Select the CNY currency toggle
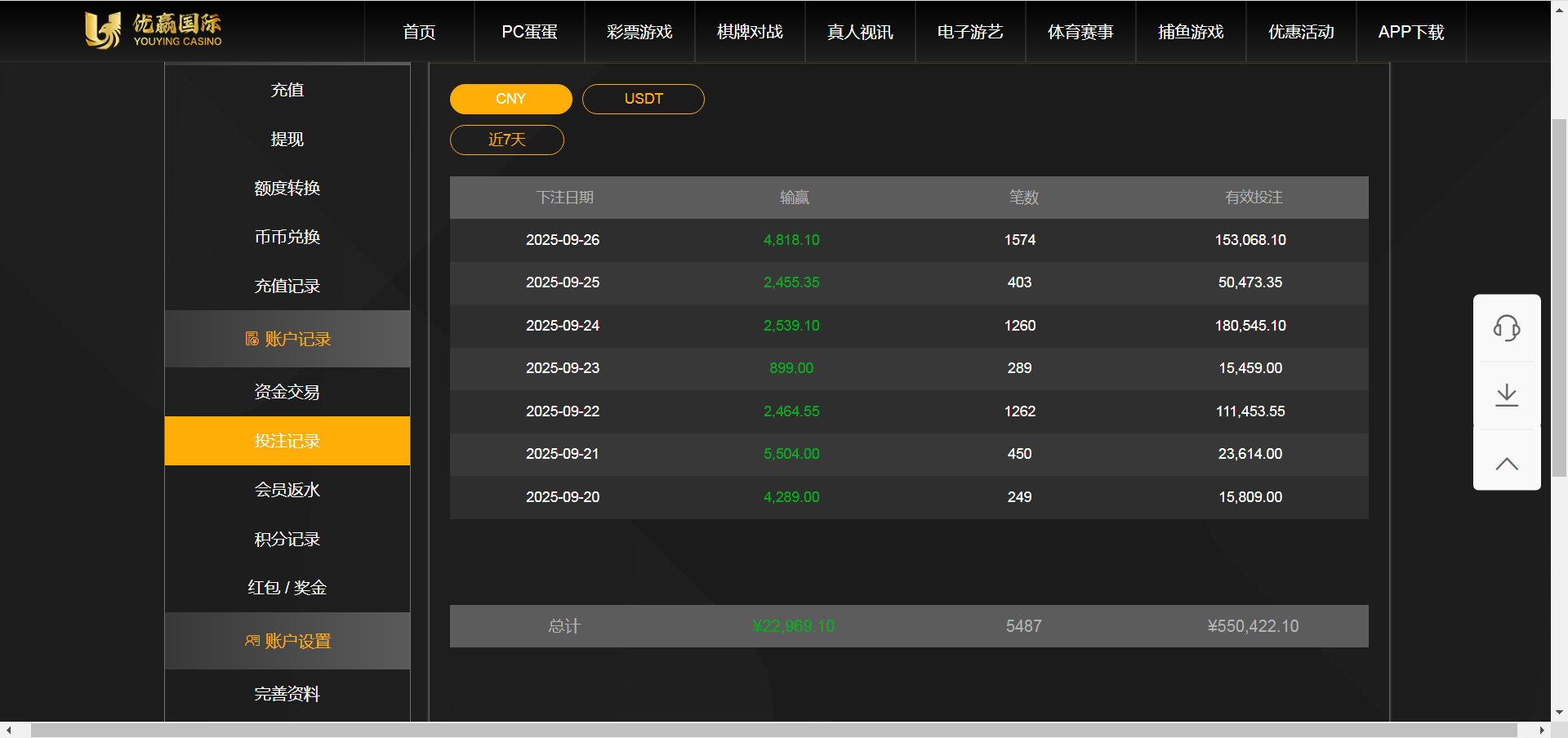This screenshot has height=738, width=1568. point(511,99)
